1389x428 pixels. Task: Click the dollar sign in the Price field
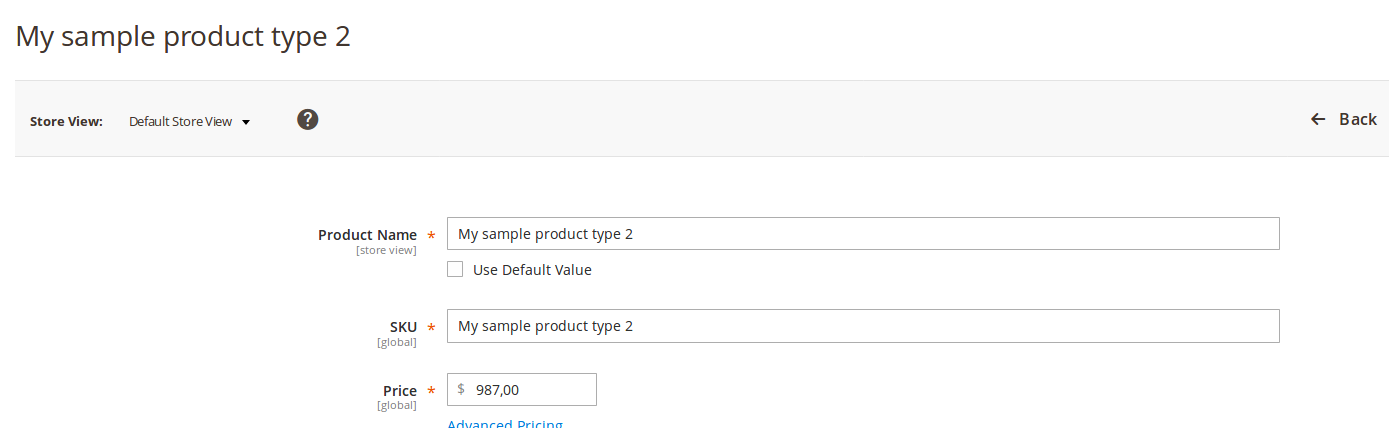point(461,389)
